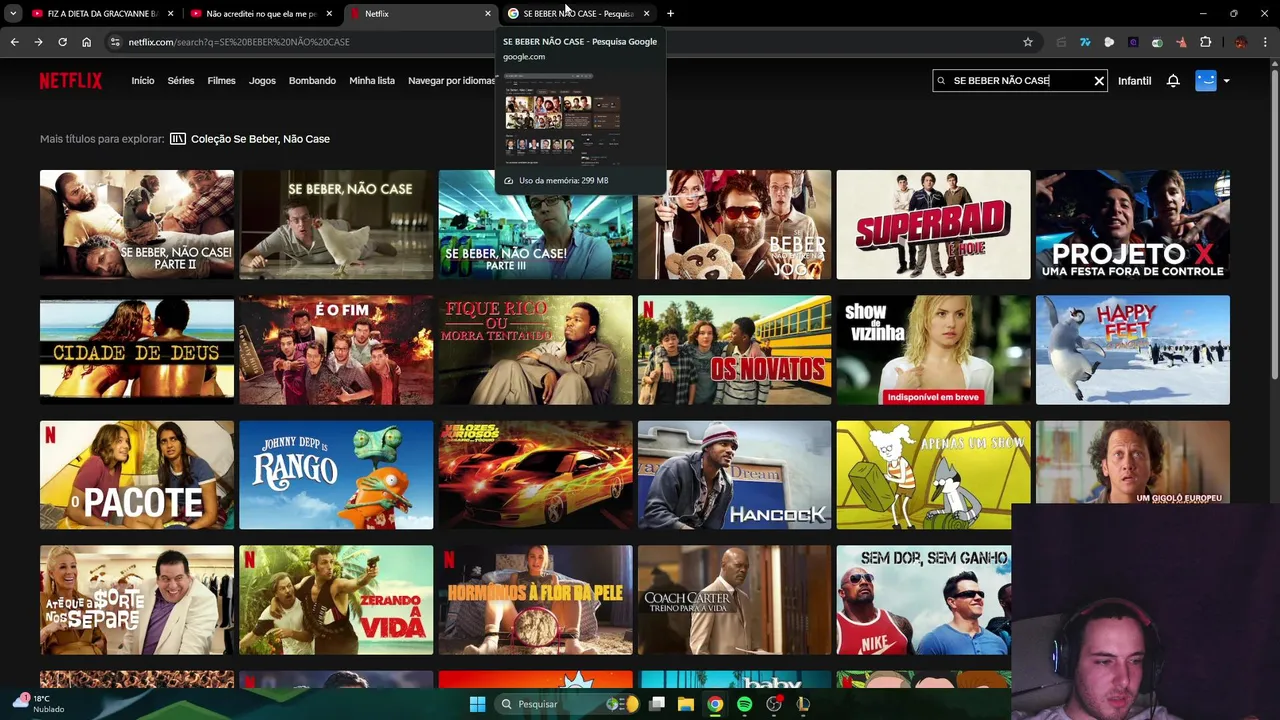Open Apenas um Show thumbnail
1280x720 pixels.
[933, 475]
